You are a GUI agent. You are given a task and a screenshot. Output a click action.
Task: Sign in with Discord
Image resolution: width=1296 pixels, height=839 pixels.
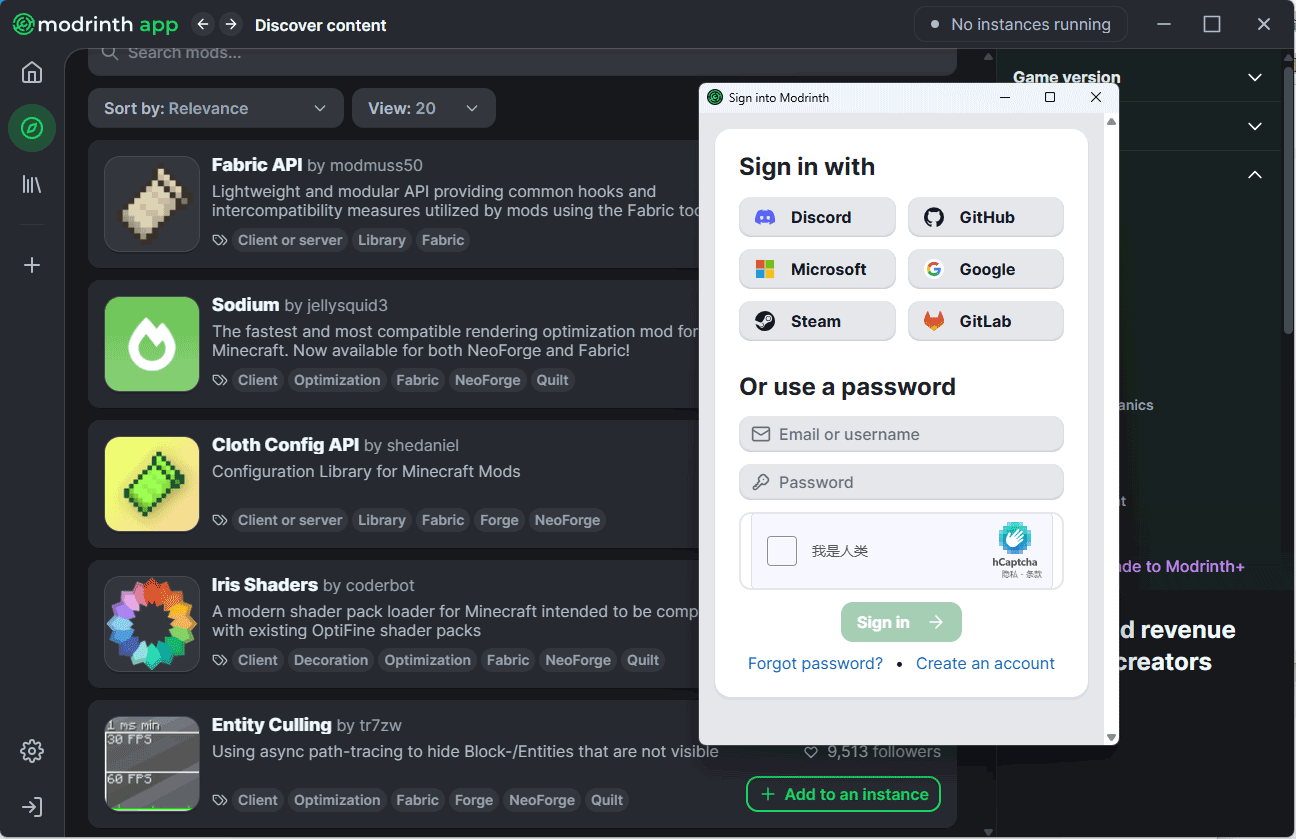coord(817,217)
